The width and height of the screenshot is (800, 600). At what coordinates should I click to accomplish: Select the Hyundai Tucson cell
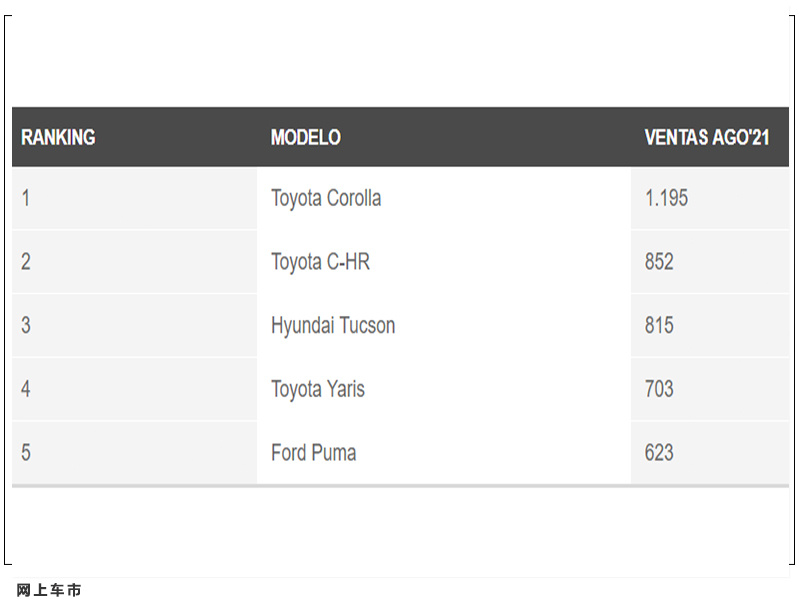[444, 326]
